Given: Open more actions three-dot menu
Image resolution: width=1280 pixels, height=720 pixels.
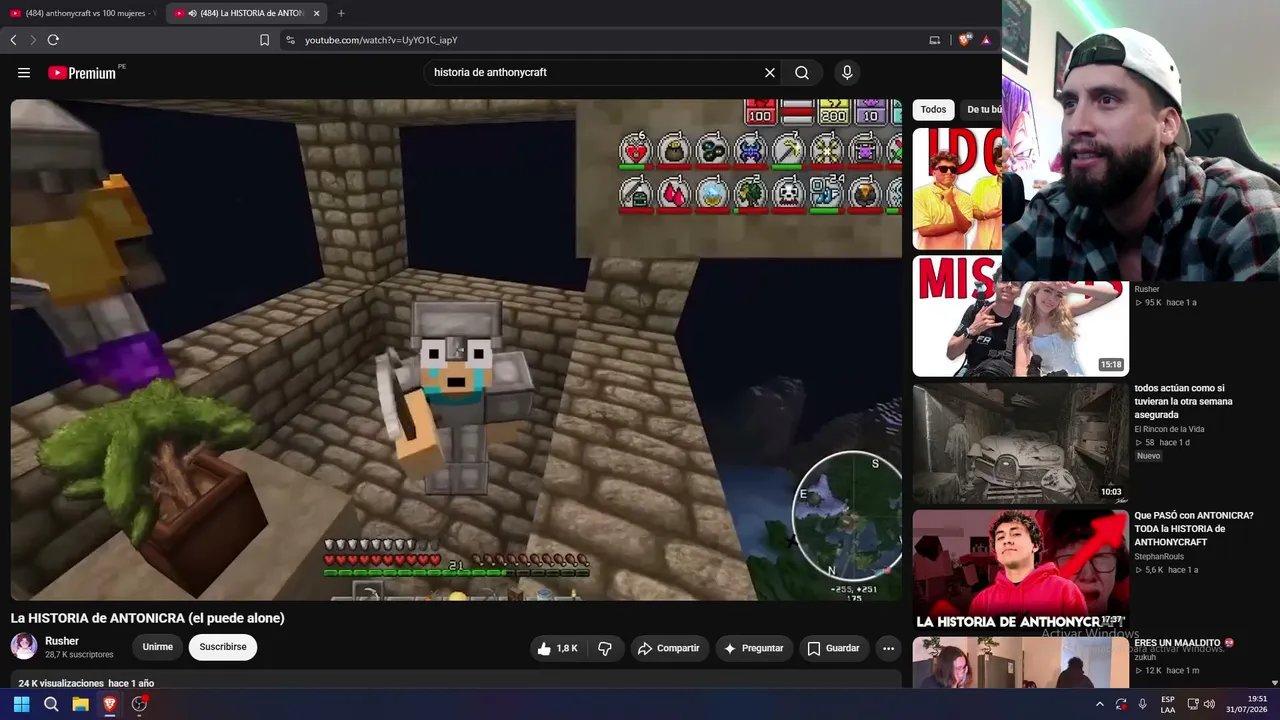Looking at the screenshot, I should (x=888, y=648).
